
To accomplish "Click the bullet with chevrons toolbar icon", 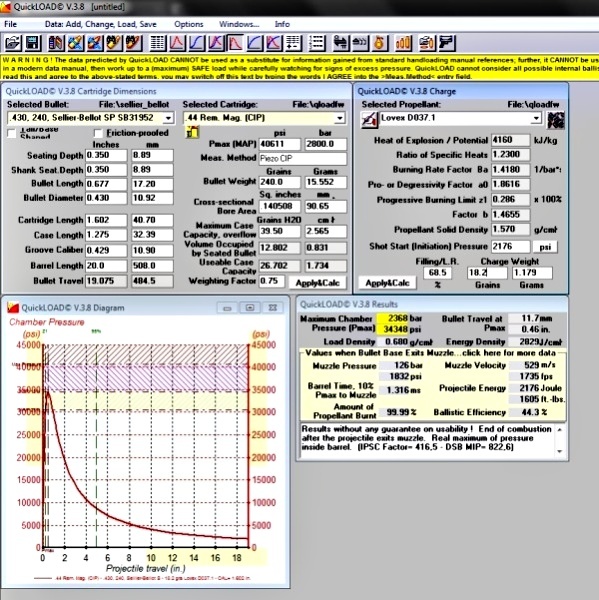I will [x=360, y=42].
